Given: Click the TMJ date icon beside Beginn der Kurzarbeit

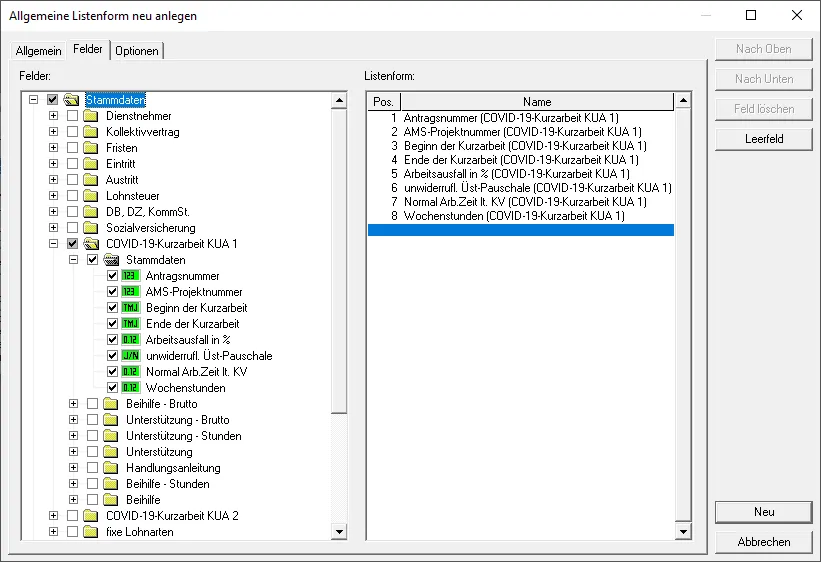Looking at the screenshot, I should pyautogui.click(x=130, y=307).
